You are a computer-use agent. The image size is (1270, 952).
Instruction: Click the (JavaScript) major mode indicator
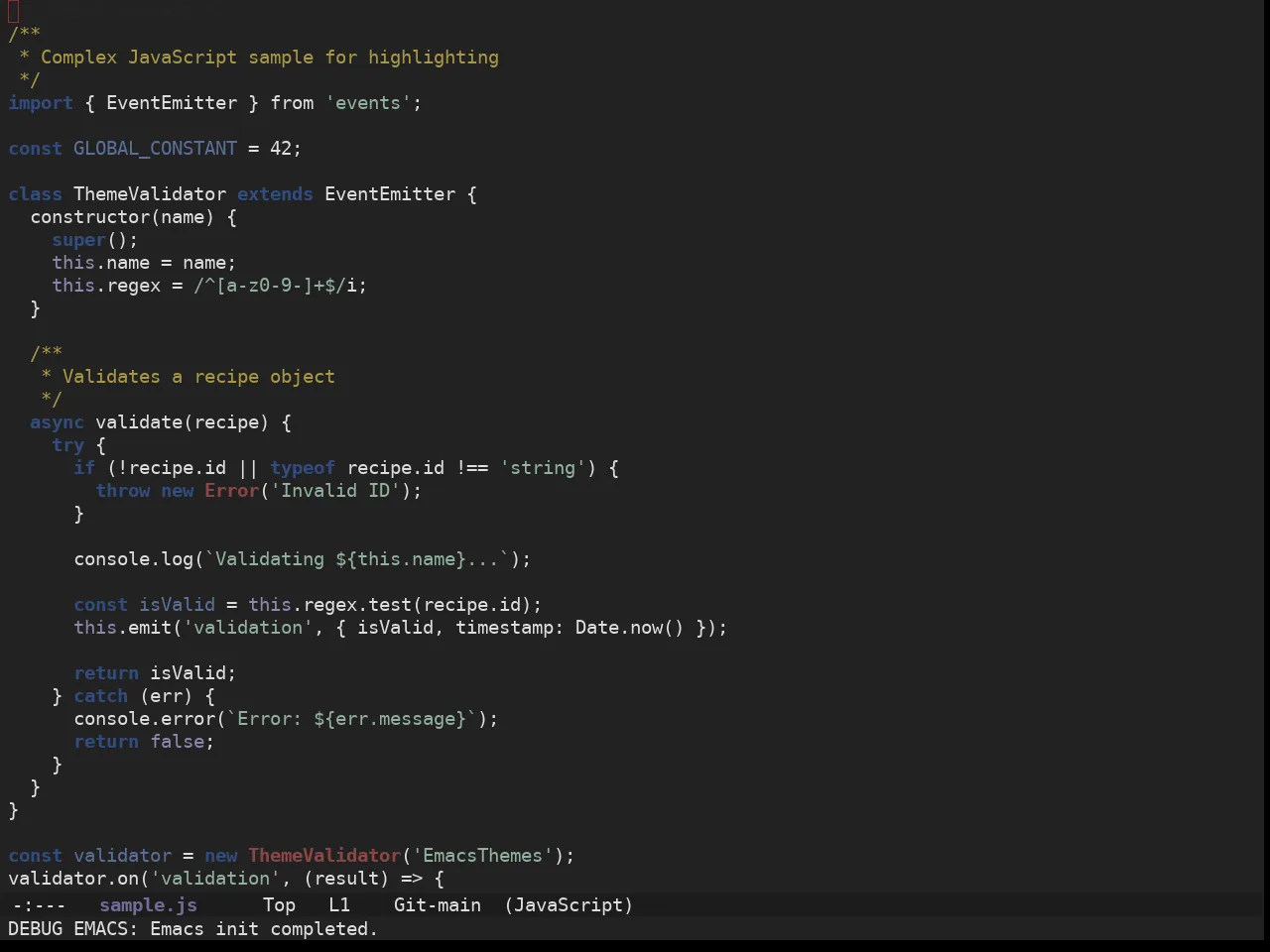(569, 904)
